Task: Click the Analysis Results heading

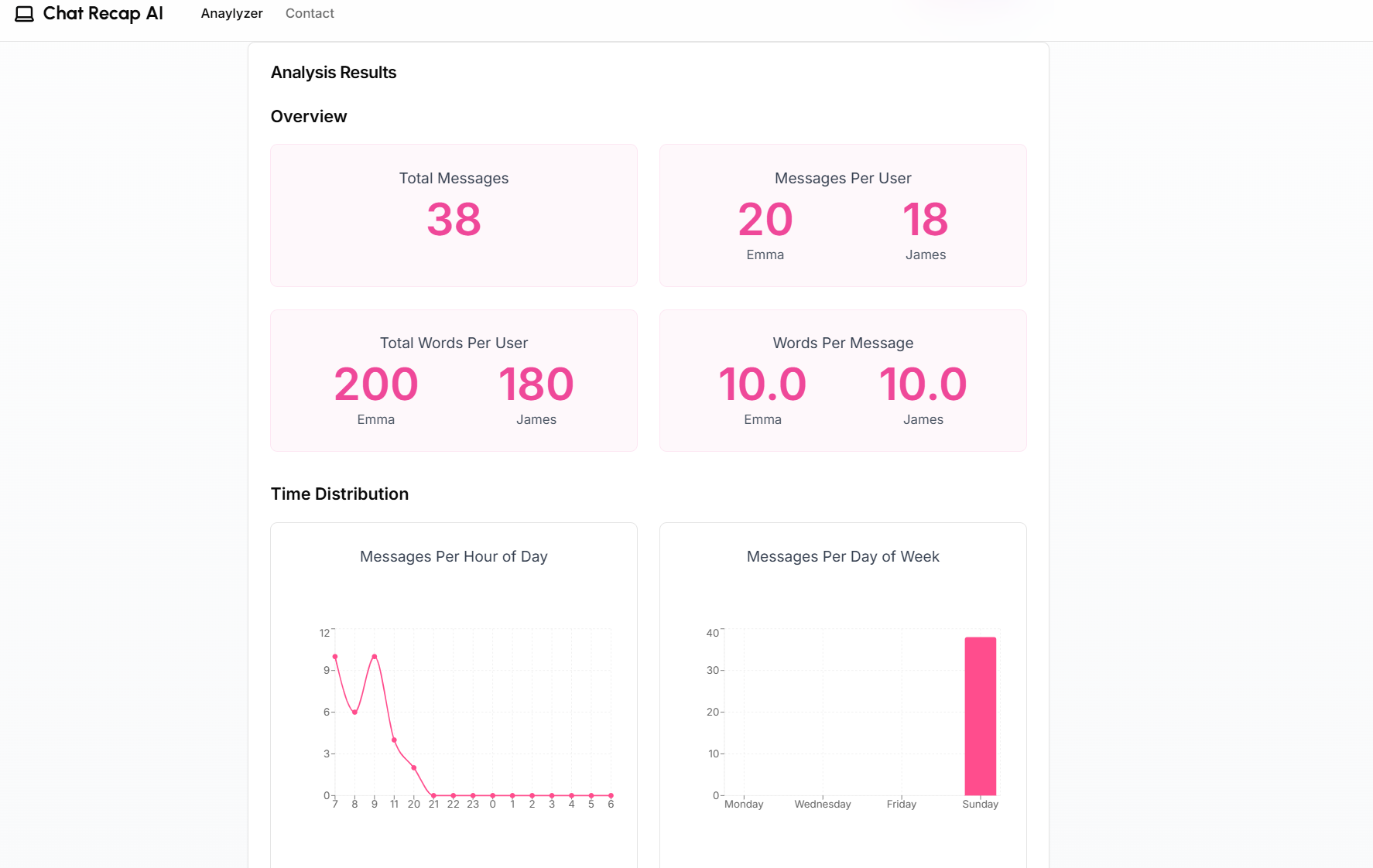Action: [x=334, y=72]
